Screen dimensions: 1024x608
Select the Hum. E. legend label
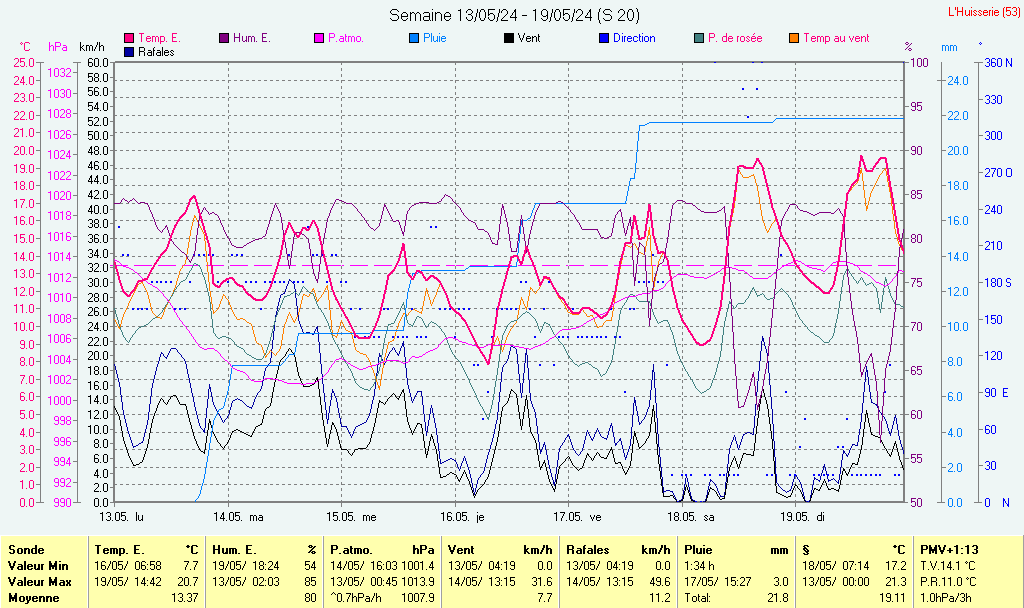(x=251, y=39)
